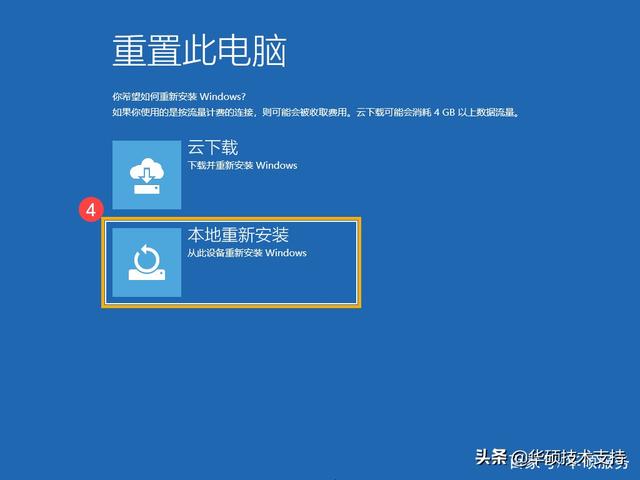Choose the 云下载 option title

(x=213, y=147)
